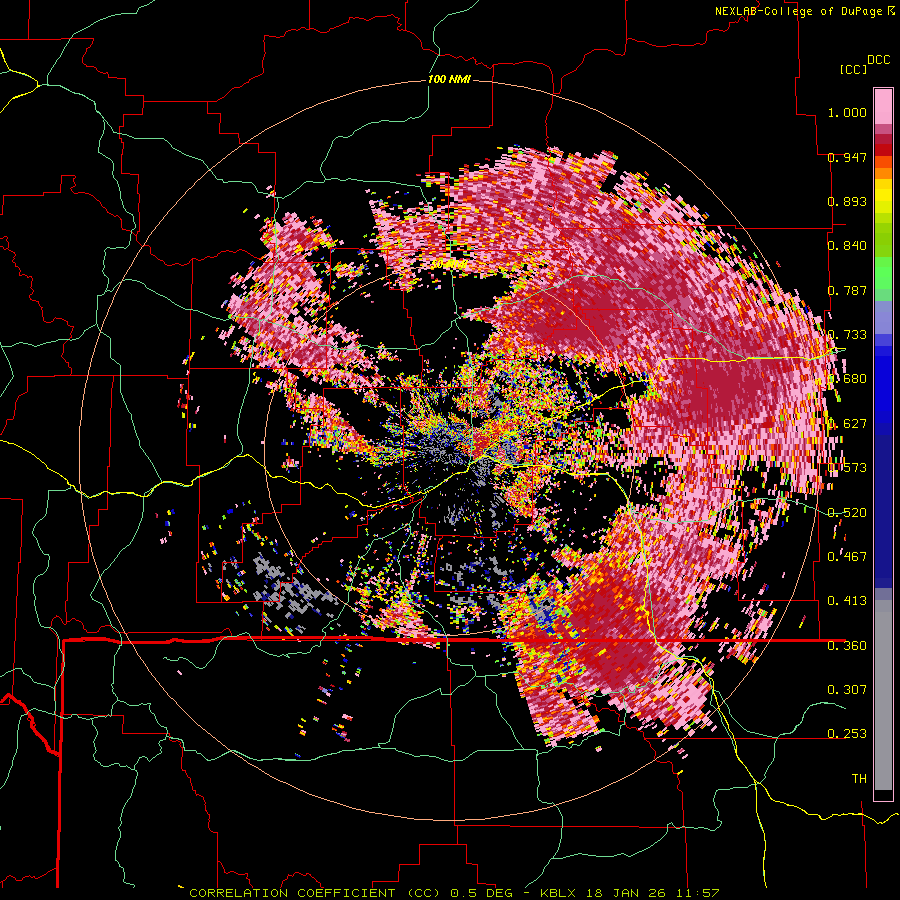Click the CORRELATION COEFFICIENT (CC) caption text

coord(315,893)
